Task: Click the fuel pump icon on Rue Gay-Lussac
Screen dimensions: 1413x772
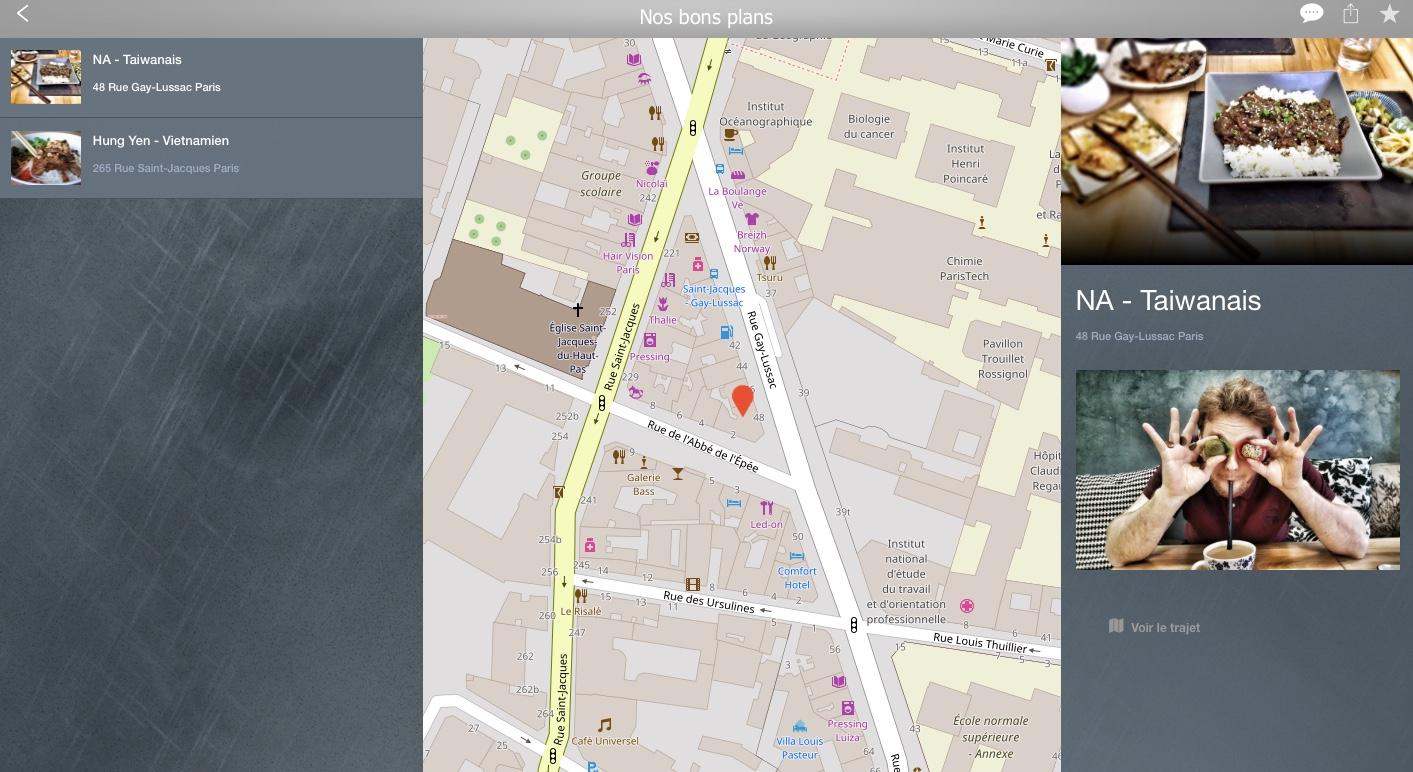Action: pyautogui.click(x=727, y=332)
